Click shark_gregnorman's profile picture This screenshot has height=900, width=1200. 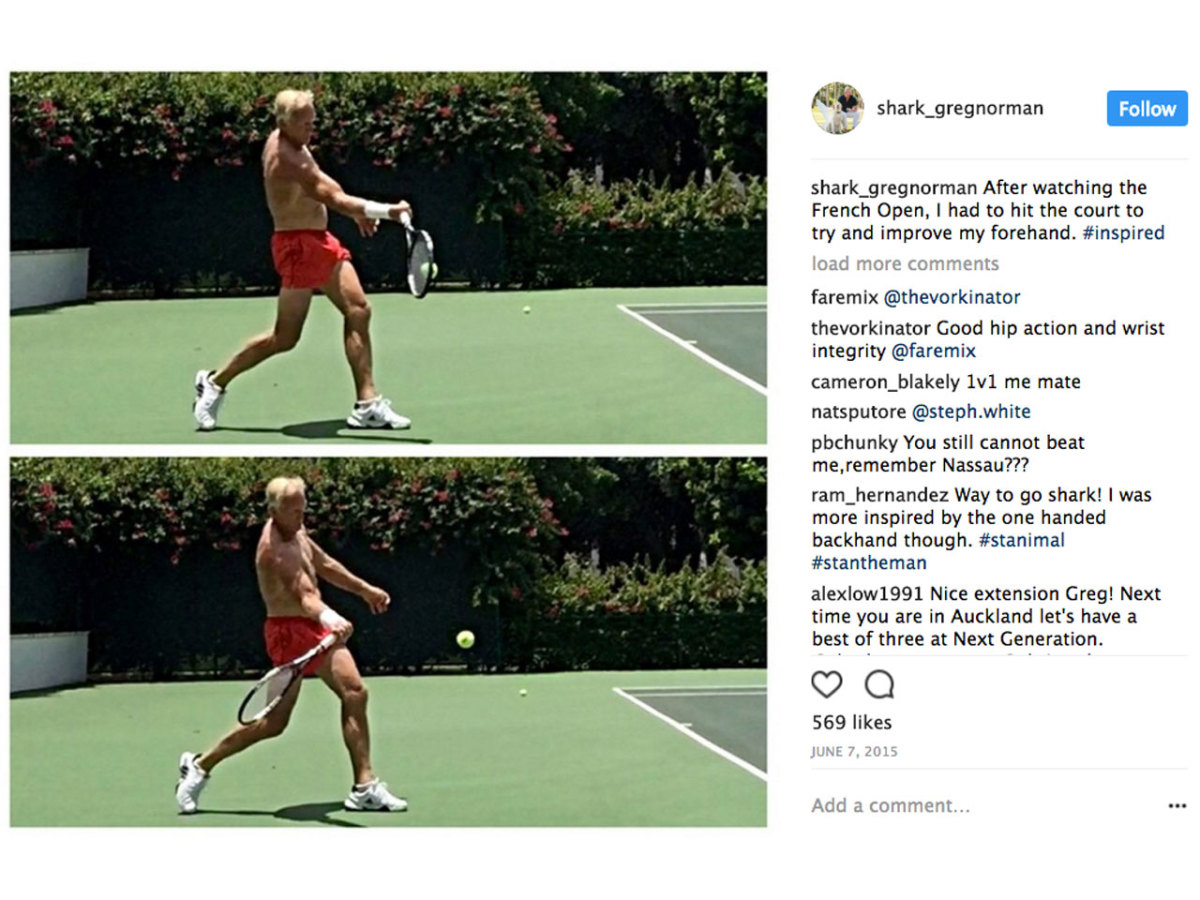(838, 108)
